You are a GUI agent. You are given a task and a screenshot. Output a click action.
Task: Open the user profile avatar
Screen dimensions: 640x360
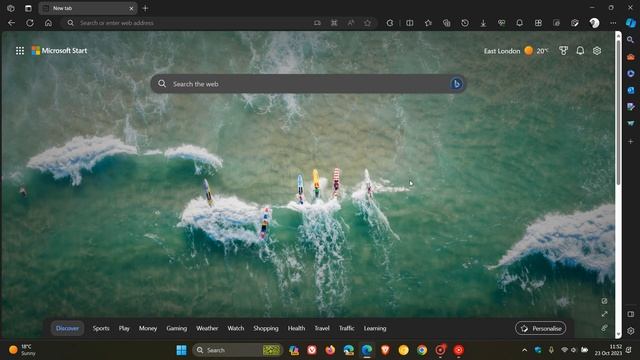tap(594, 23)
